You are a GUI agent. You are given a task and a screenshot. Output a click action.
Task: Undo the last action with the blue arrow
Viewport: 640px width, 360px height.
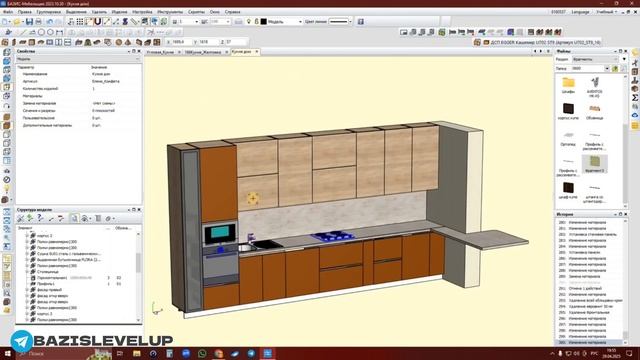50,22
